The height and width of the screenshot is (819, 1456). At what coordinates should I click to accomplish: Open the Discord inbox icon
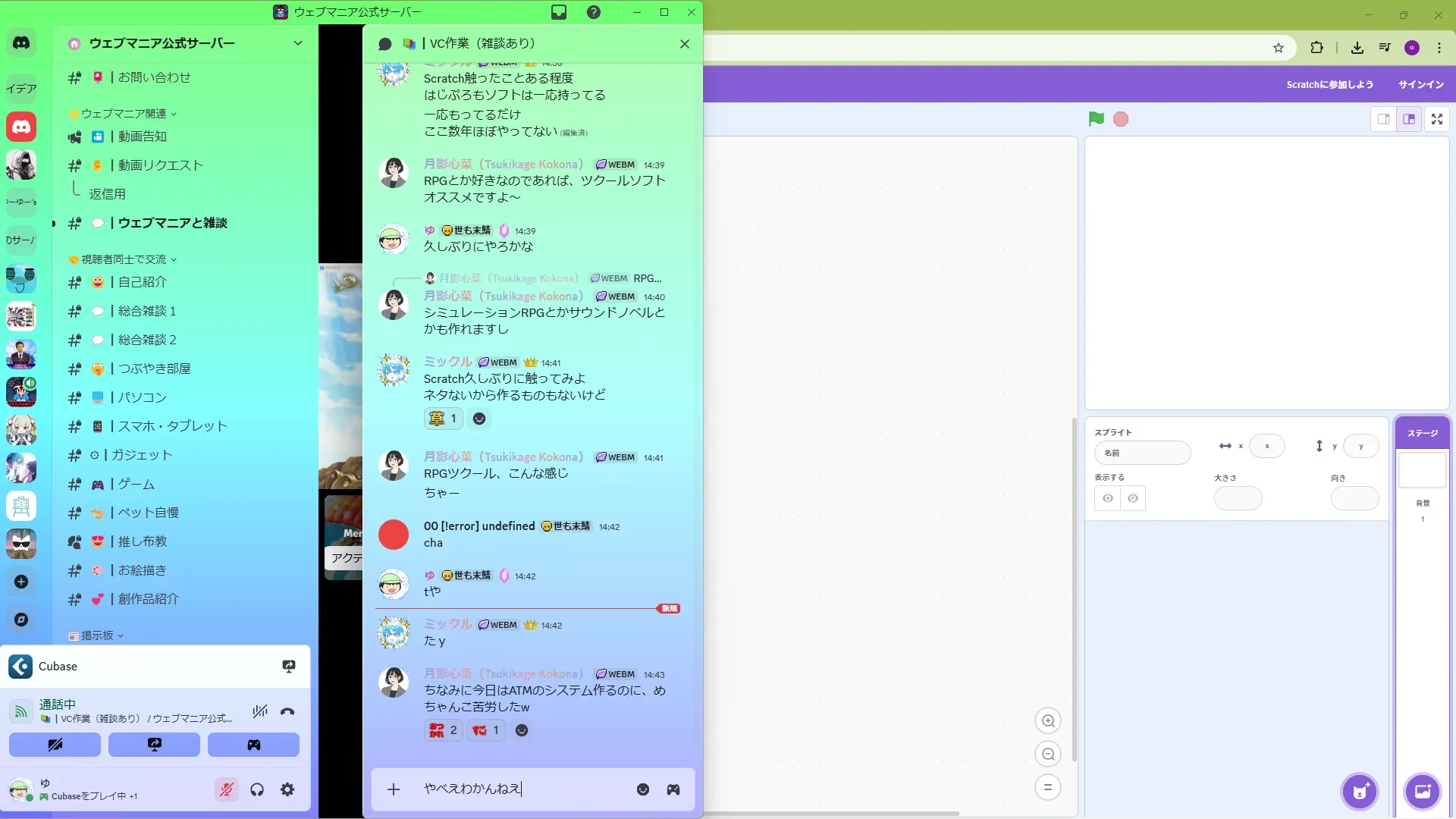coord(559,12)
